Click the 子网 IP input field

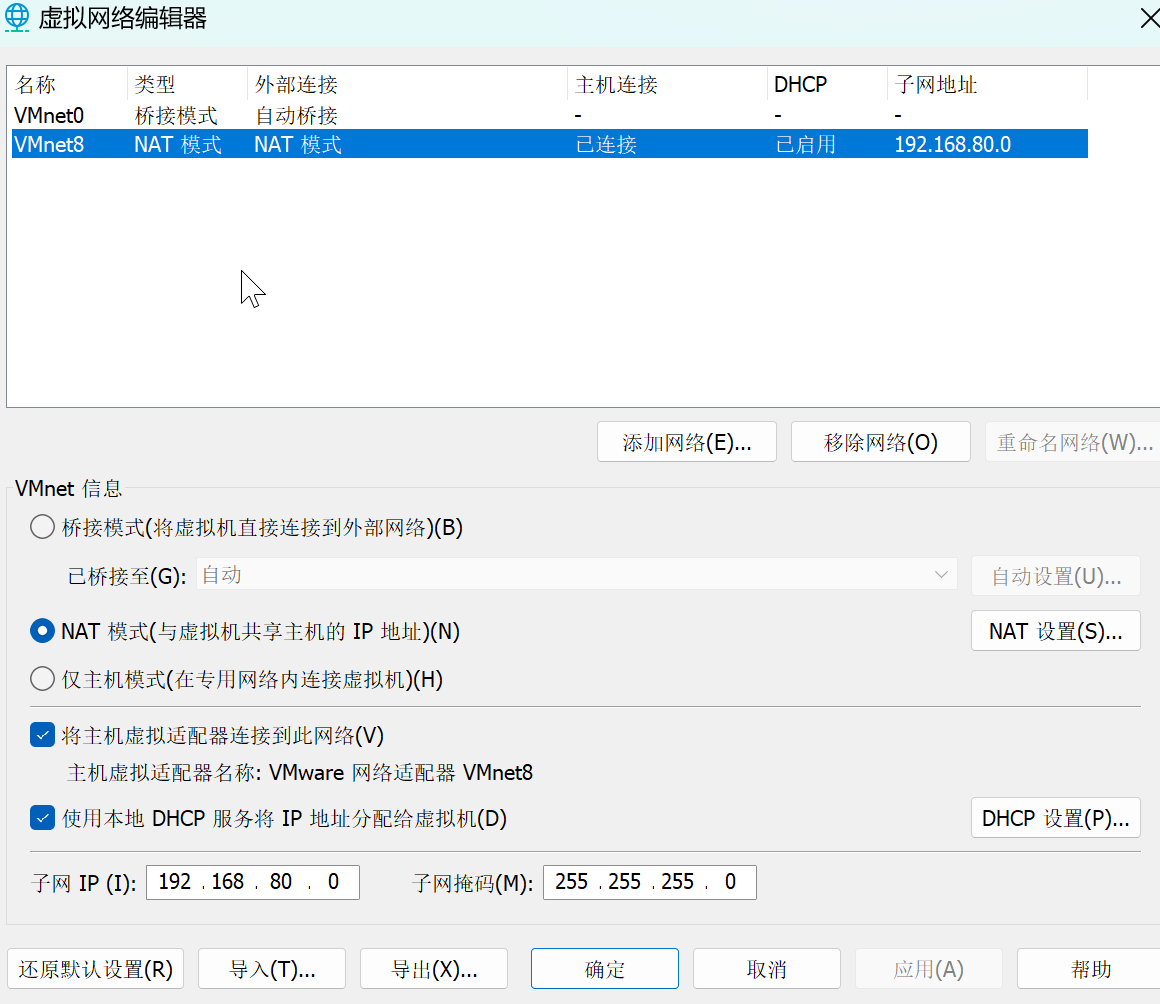252,882
